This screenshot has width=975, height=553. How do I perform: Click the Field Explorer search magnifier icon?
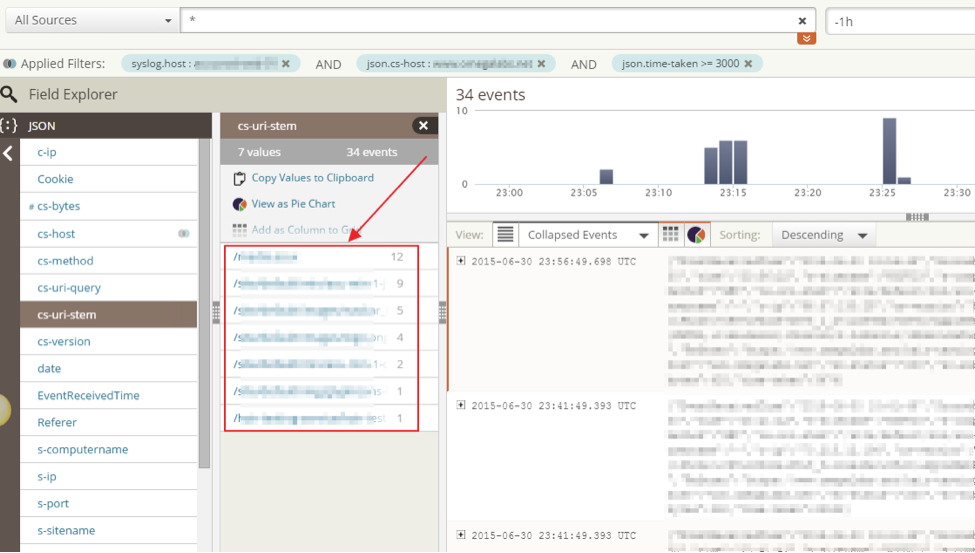[9, 95]
